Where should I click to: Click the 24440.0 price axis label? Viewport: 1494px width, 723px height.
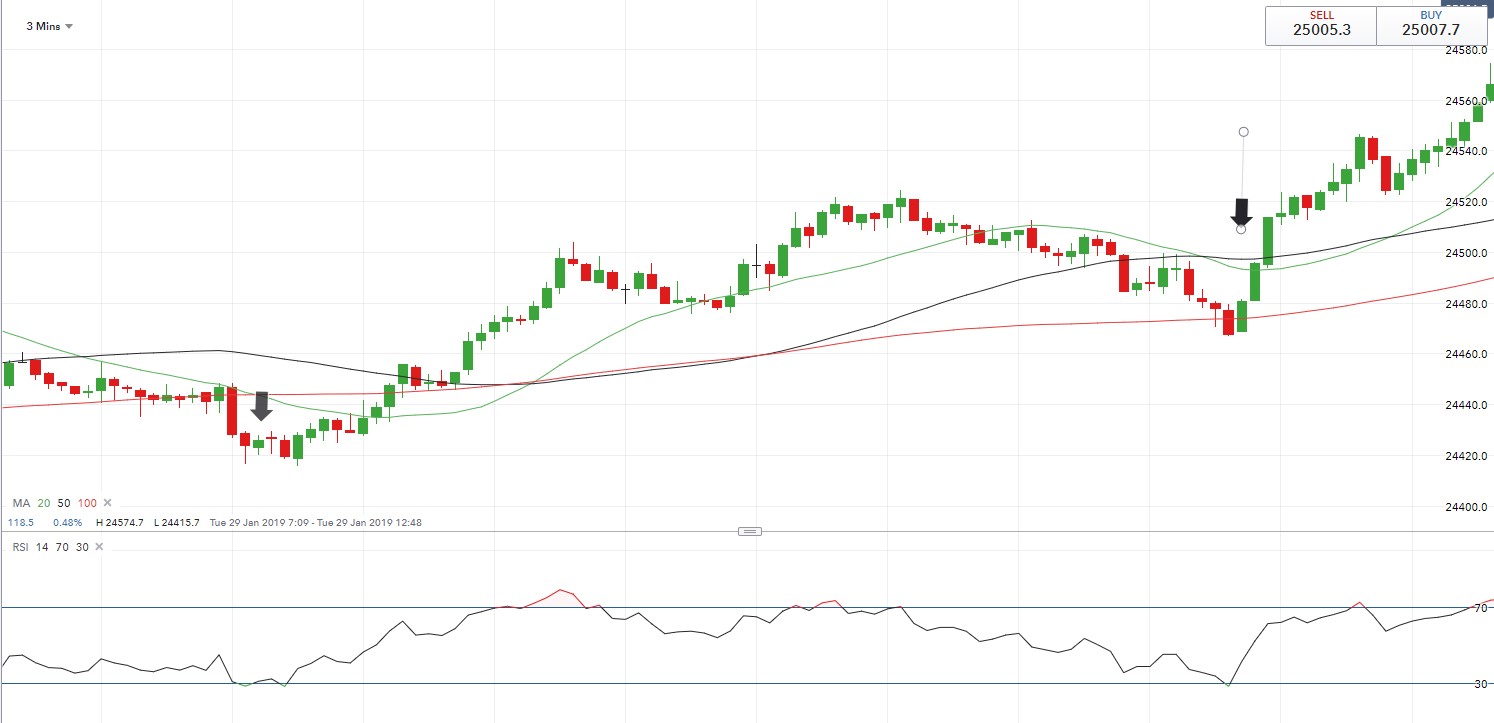click(x=1468, y=406)
